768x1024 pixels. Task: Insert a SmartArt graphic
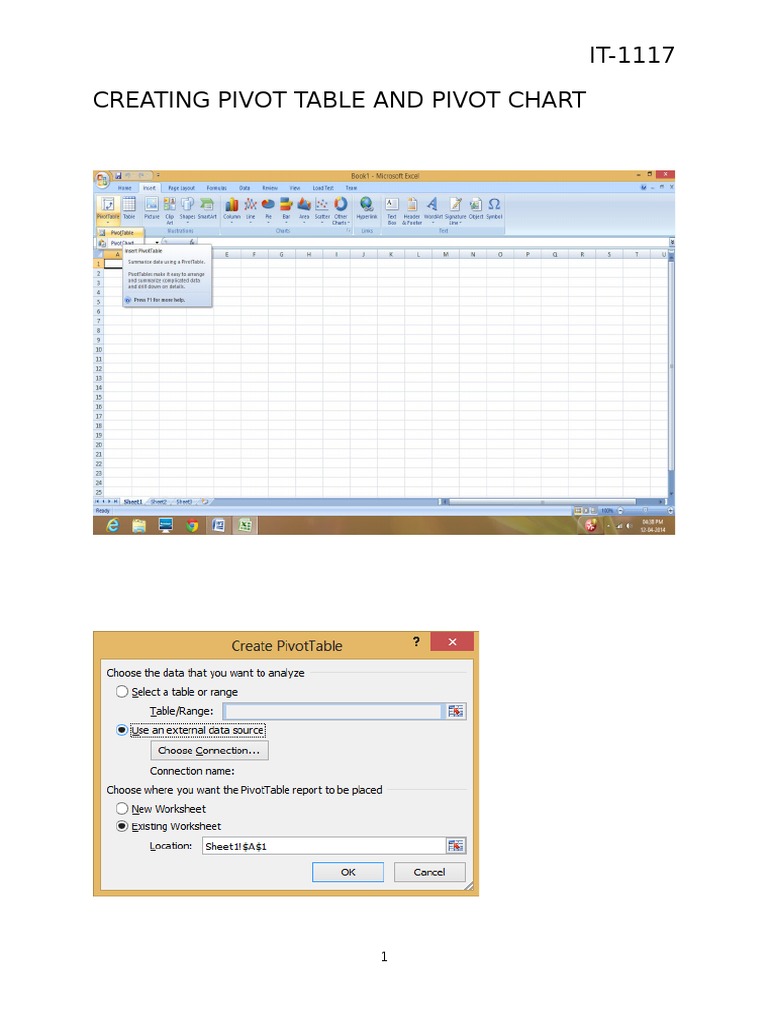click(207, 208)
